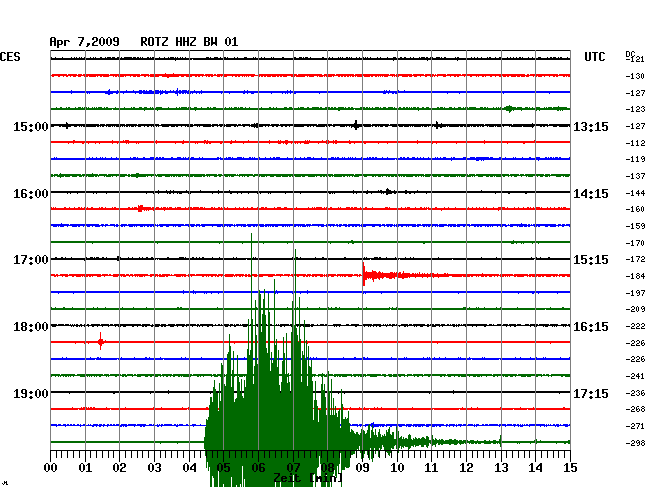Select the station header "ROTZ HHZ BW 01"
Screen dimensions: 650x494
(189, 42)
